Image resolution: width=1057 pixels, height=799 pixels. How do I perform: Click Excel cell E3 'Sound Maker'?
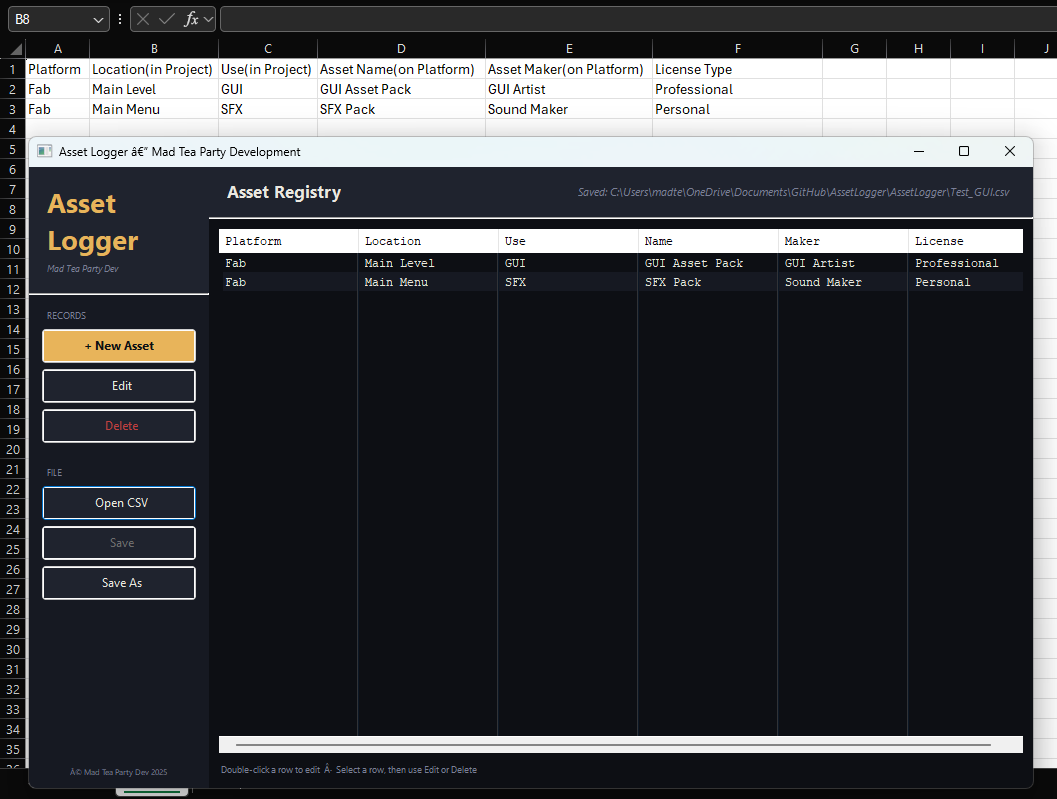point(568,109)
